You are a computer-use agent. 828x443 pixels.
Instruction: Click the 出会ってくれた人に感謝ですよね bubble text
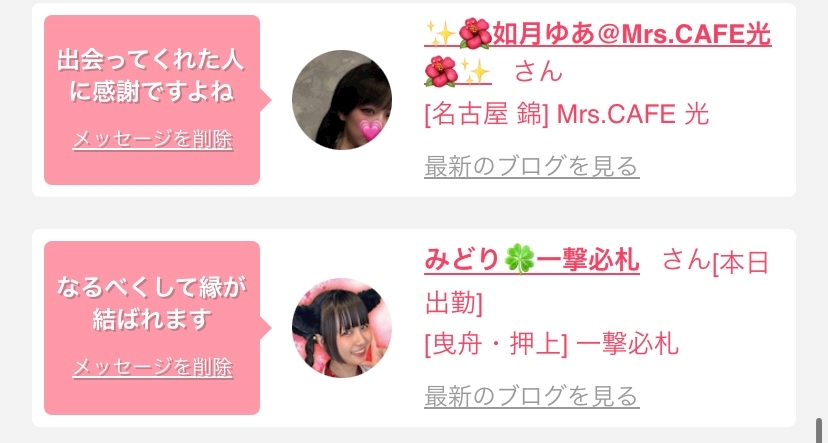151,77
